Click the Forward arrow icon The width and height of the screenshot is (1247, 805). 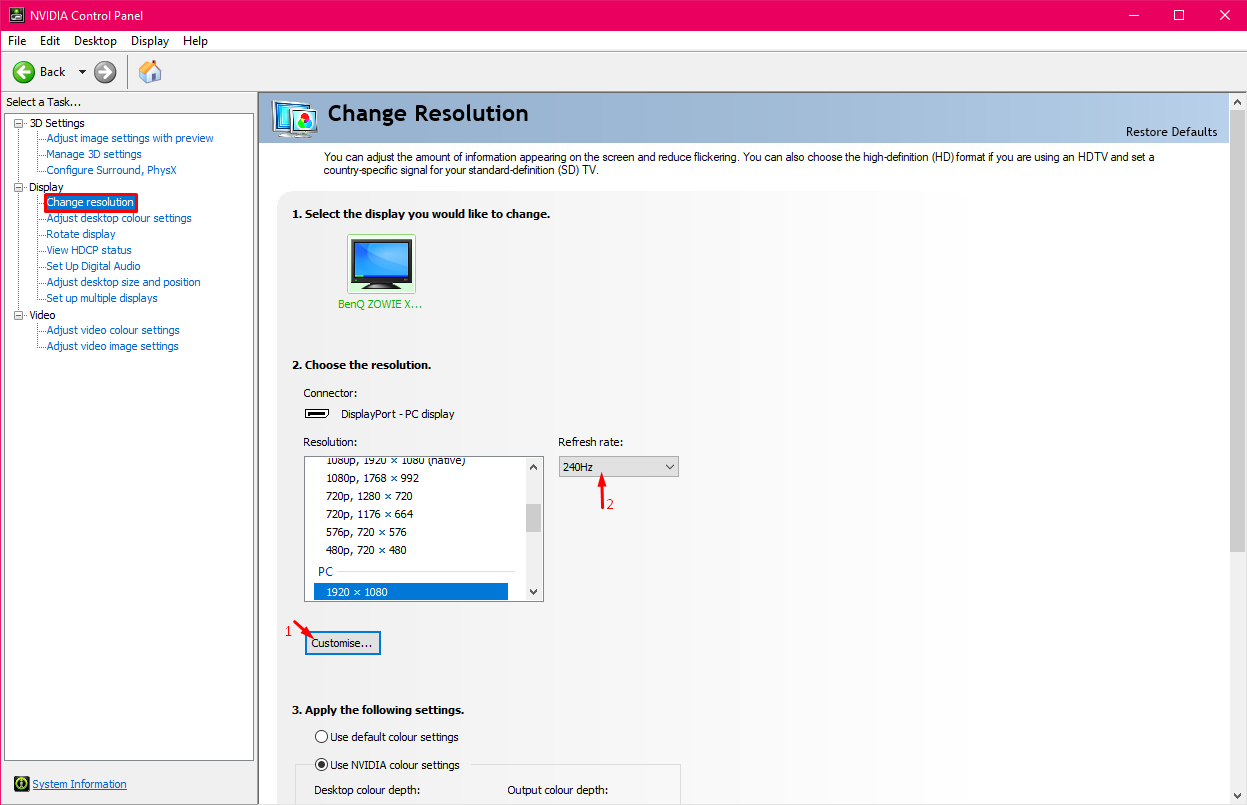coord(105,72)
